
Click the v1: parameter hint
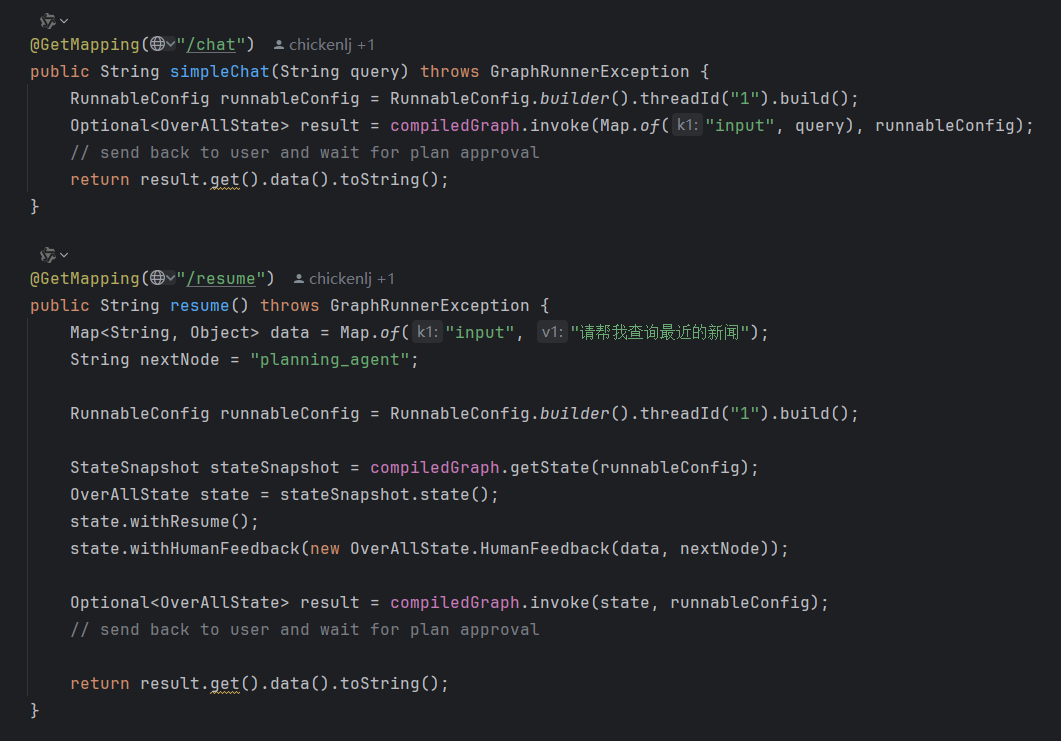pos(552,332)
